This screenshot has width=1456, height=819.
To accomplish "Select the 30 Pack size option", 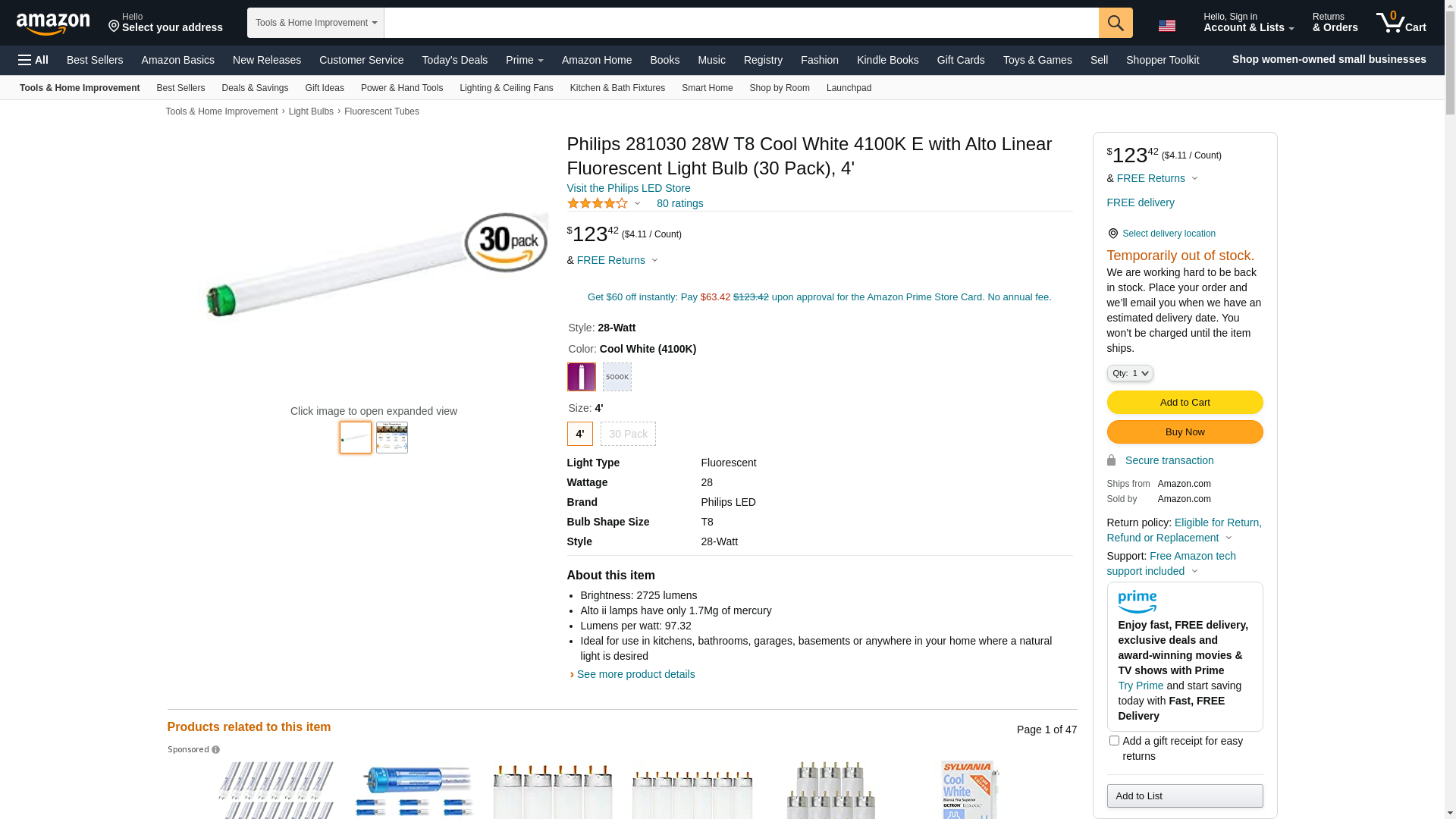I will tap(628, 434).
